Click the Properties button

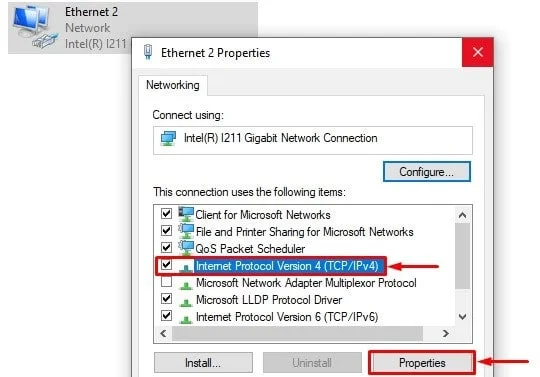422,363
